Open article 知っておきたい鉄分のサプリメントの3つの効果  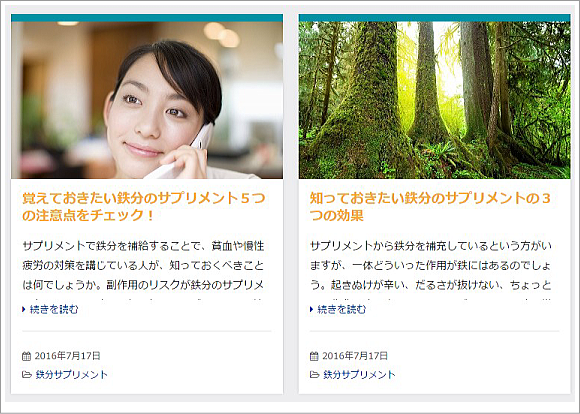click(430, 207)
